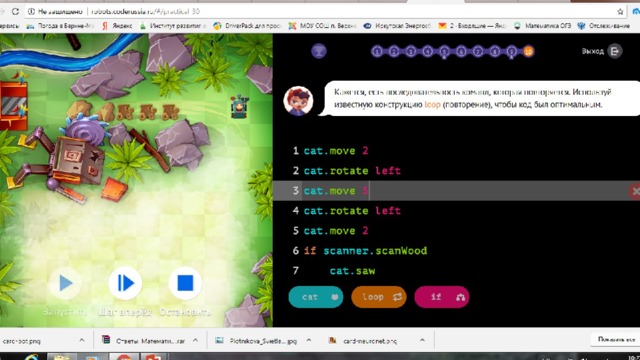Viewport: 640px width, 360px height.
Task: Insert an if condition block
Action: (x=442, y=297)
